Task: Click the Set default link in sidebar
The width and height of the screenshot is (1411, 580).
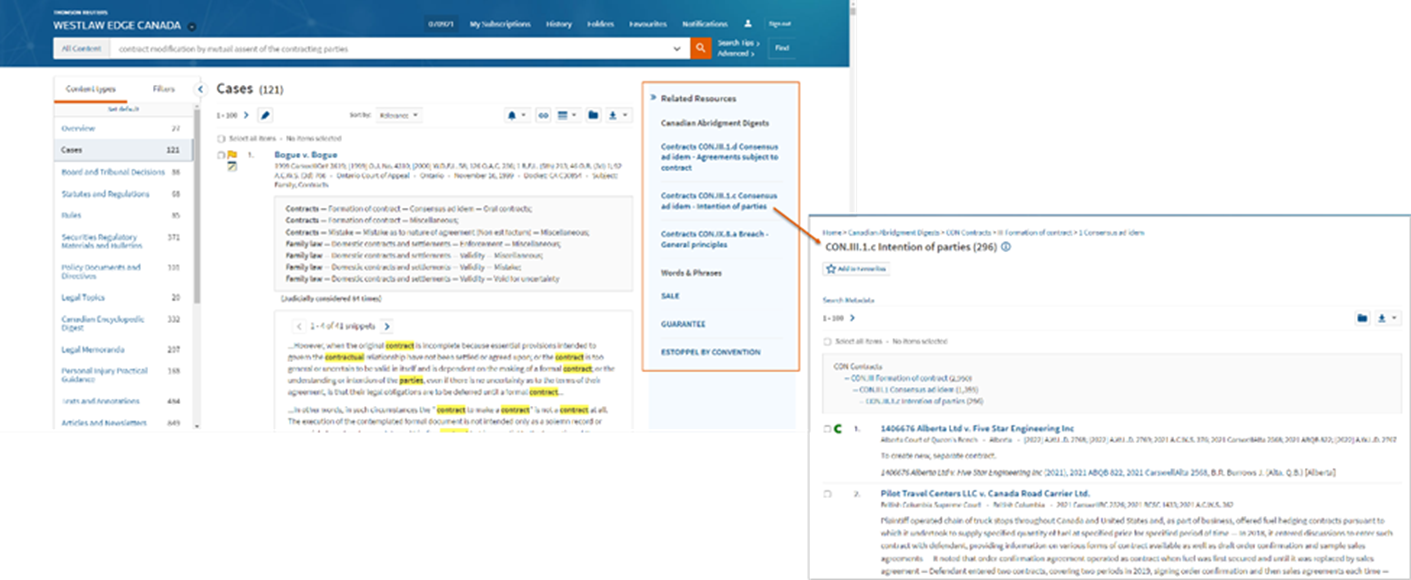Action: click(123, 108)
